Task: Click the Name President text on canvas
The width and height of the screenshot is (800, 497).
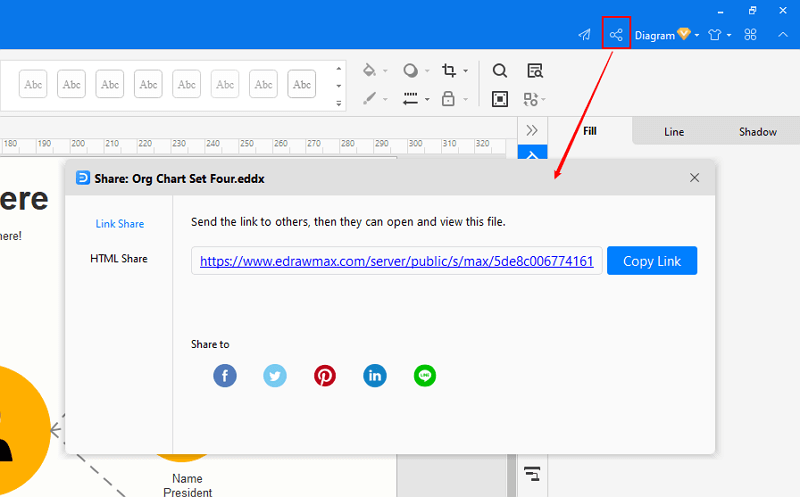Action: [187, 485]
